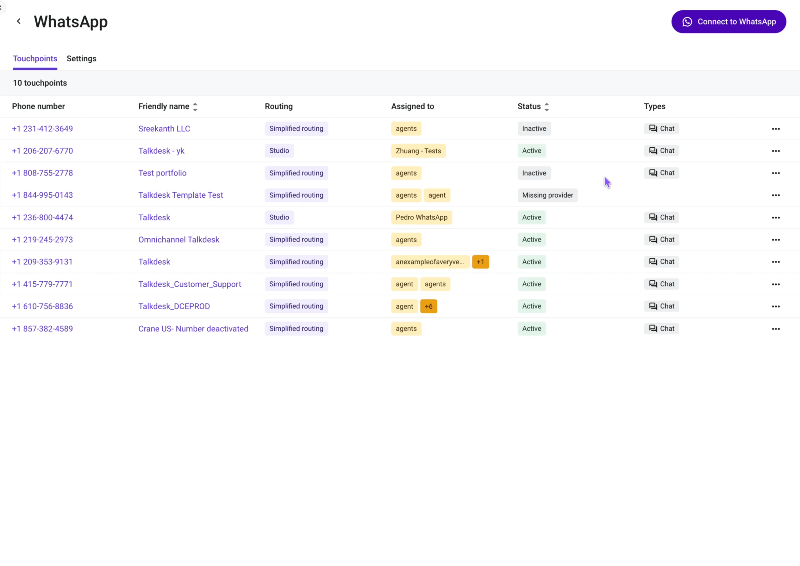Open the Talkdesk - yk touchpoint

click(161, 151)
